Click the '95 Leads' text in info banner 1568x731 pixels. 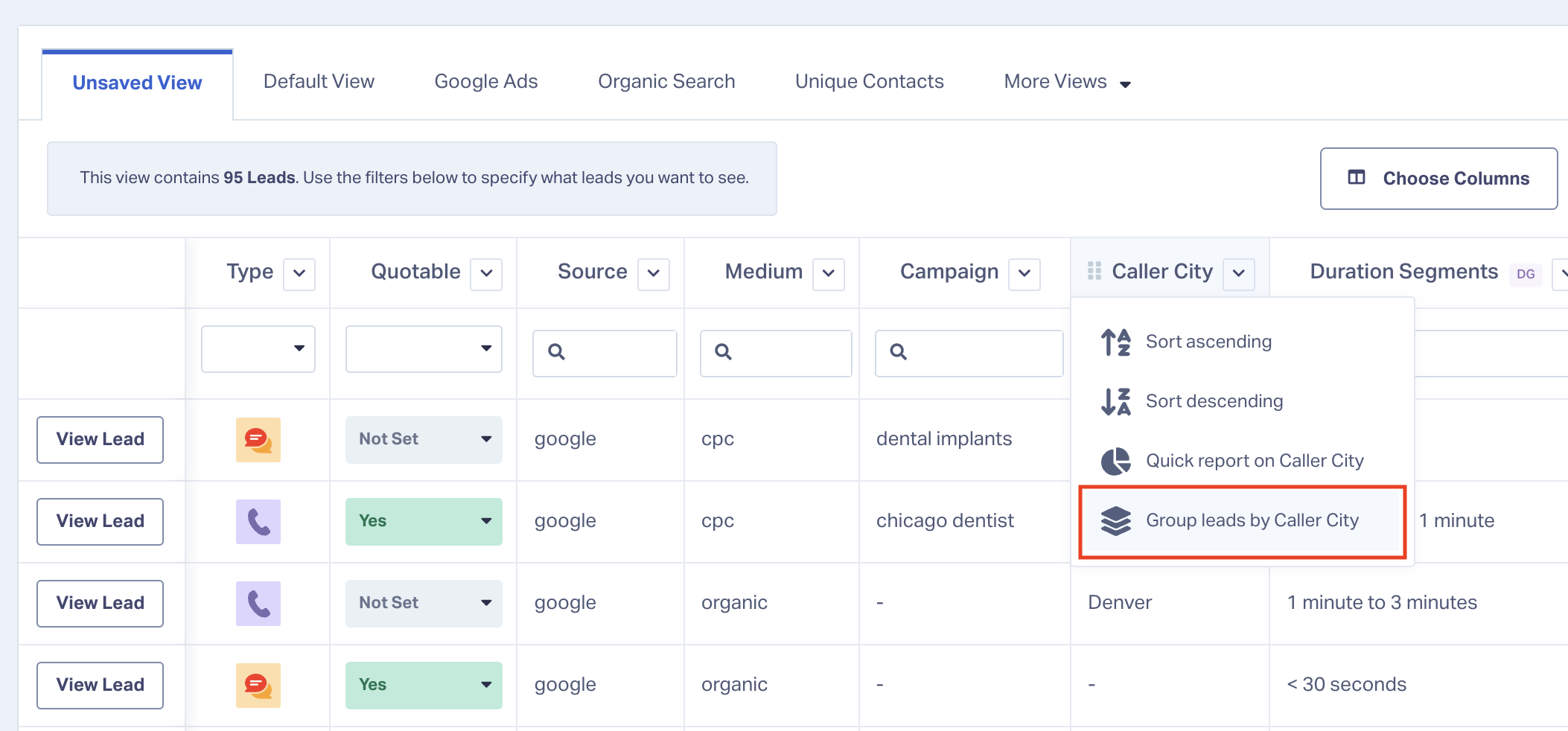259,178
